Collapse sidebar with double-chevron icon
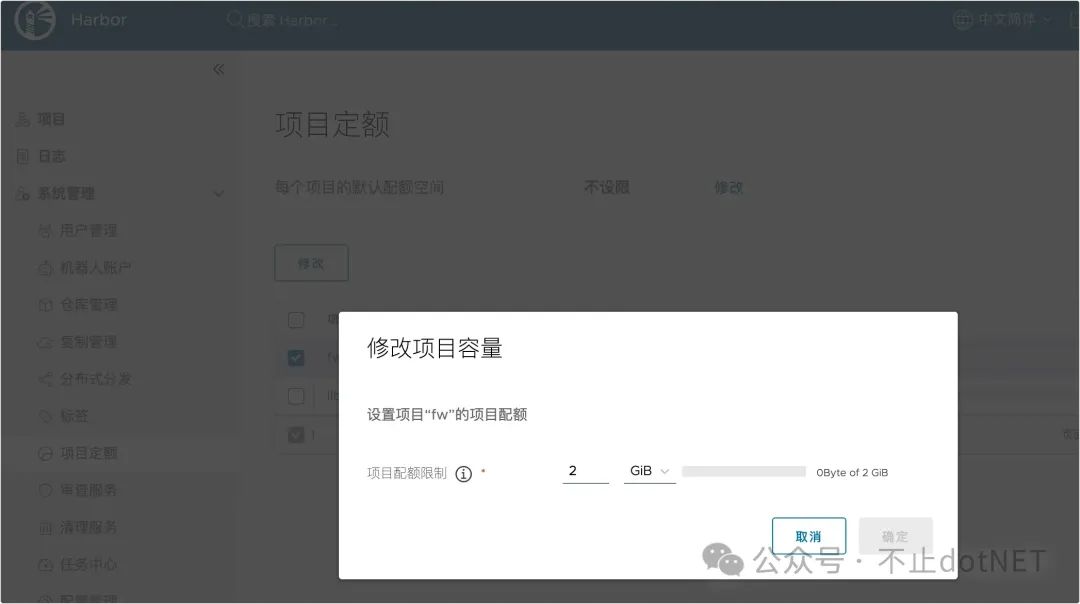The height and width of the screenshot is (604, 1080). point(219,69)
